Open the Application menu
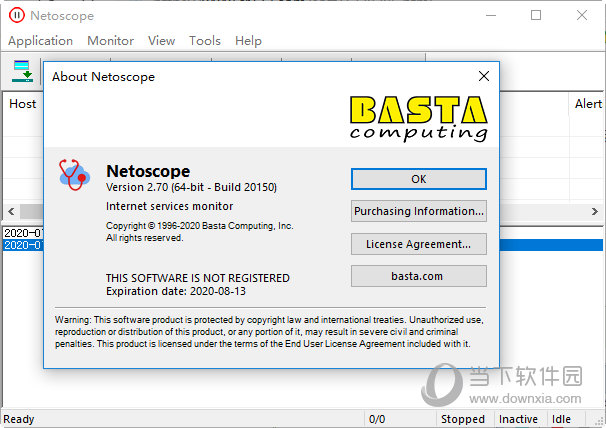 click(x=41, y=41)
